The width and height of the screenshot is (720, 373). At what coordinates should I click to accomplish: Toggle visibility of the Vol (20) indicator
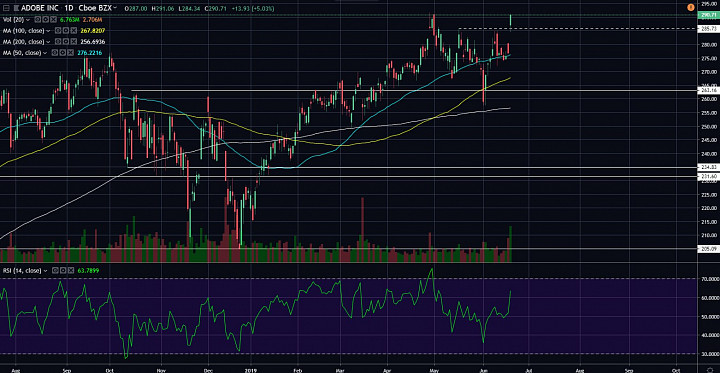(38, 19)
